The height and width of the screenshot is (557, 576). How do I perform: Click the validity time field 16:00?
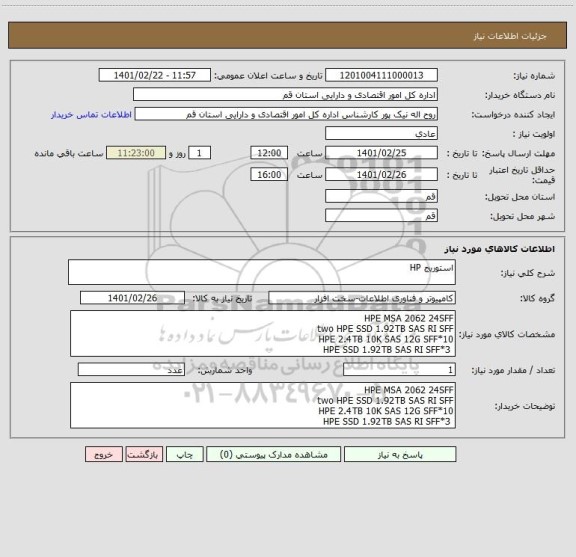[269, 175]
